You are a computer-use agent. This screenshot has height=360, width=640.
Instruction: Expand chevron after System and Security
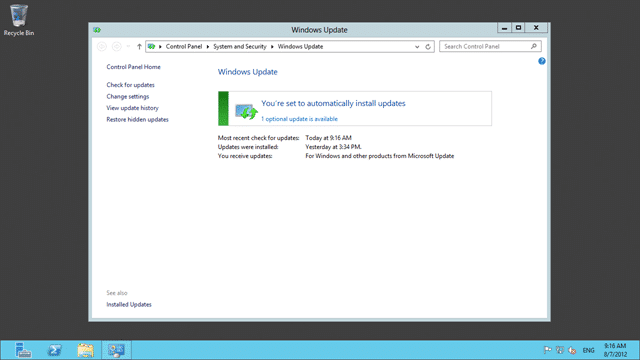pos(272,47)
